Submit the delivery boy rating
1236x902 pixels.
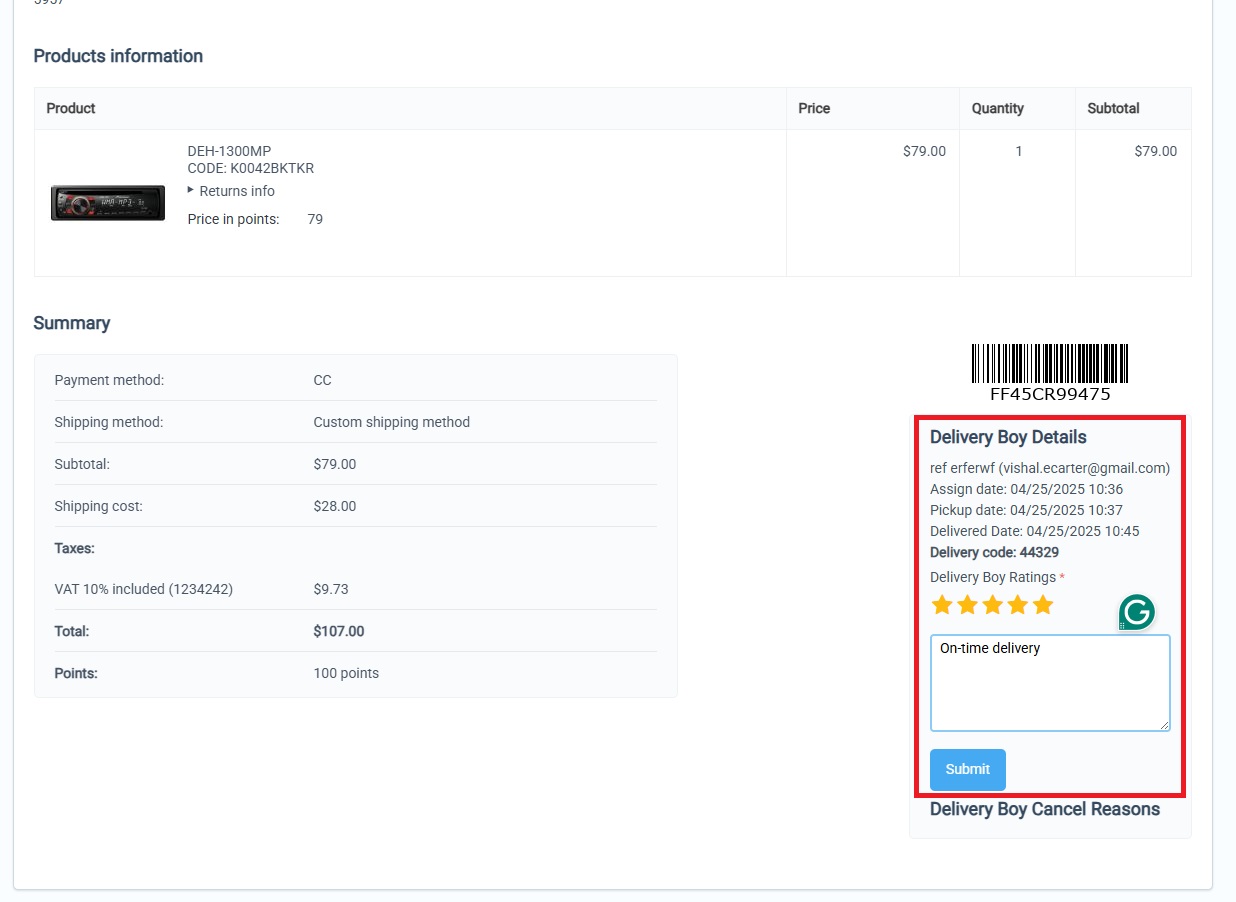[967, 769]
